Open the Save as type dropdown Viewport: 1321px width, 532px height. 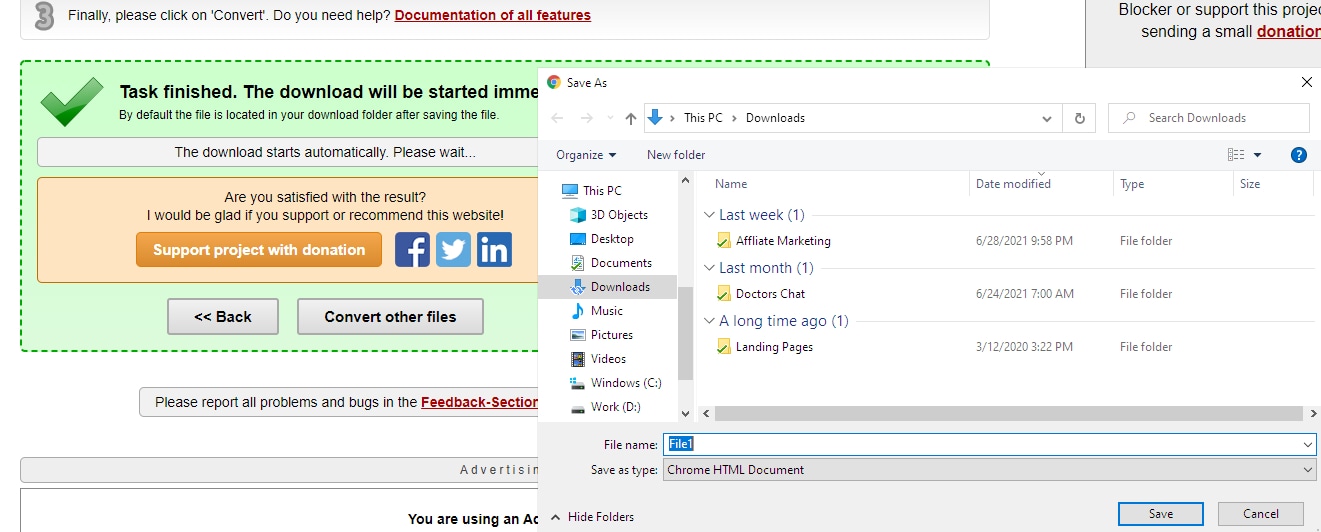tap(989, 470)
